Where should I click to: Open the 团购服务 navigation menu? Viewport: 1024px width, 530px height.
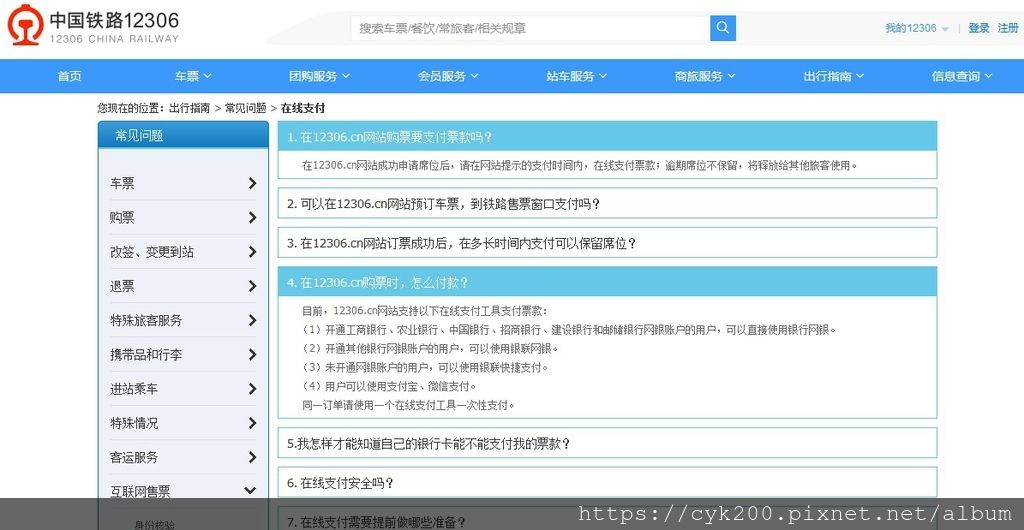(x=319, y=76)
